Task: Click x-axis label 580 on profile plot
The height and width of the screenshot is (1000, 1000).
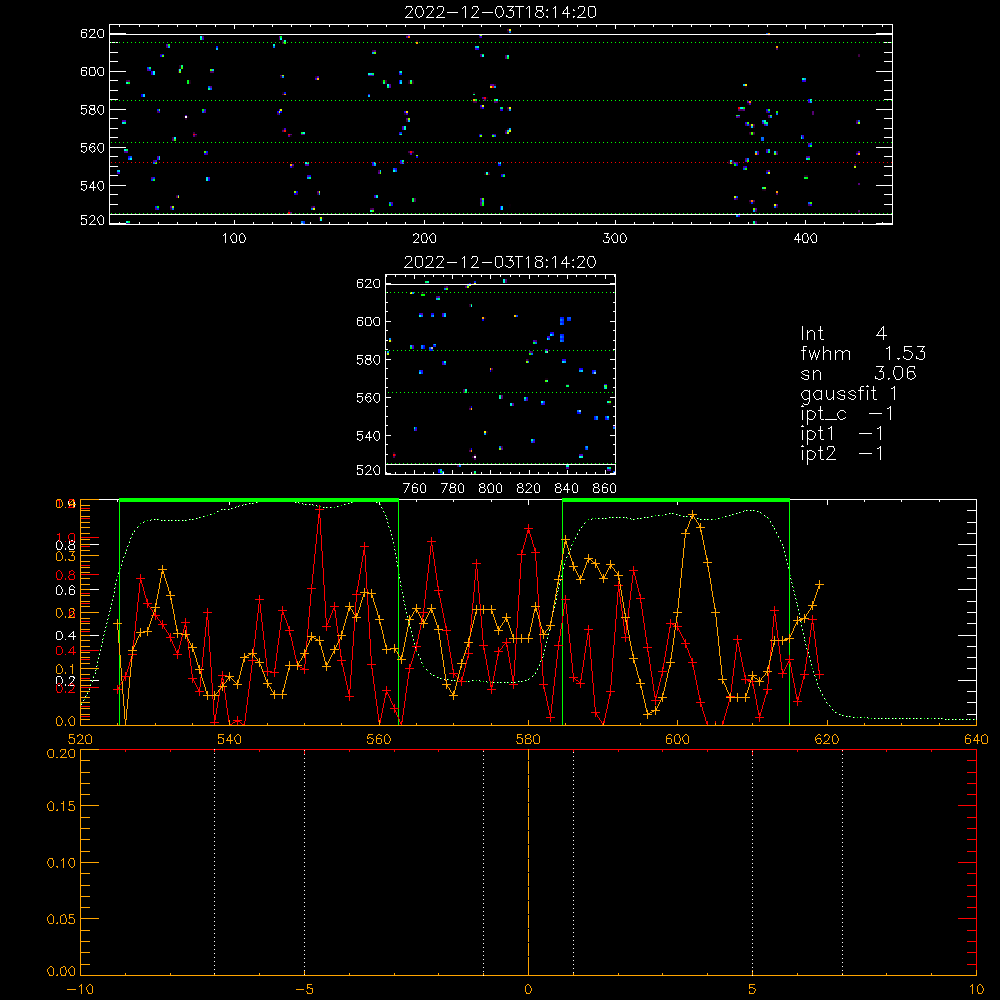Action: (x=528, y=739)
